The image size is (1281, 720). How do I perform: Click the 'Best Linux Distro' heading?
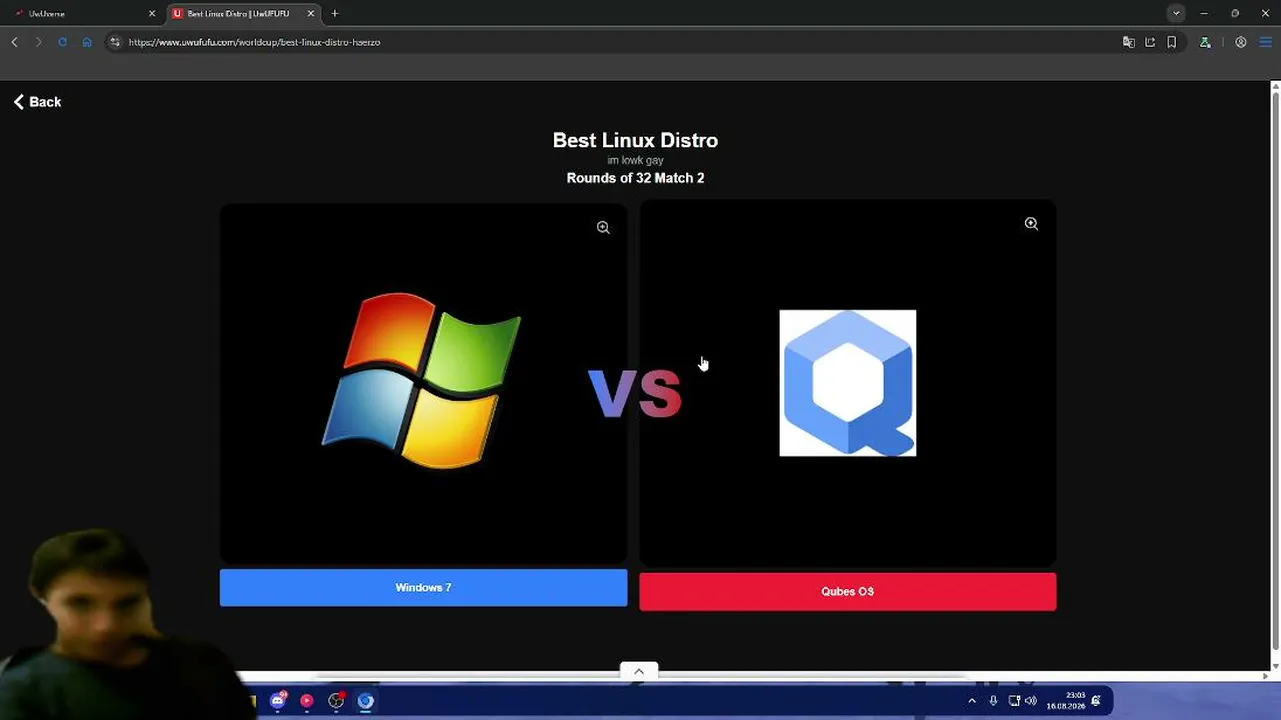coord(635,140)
